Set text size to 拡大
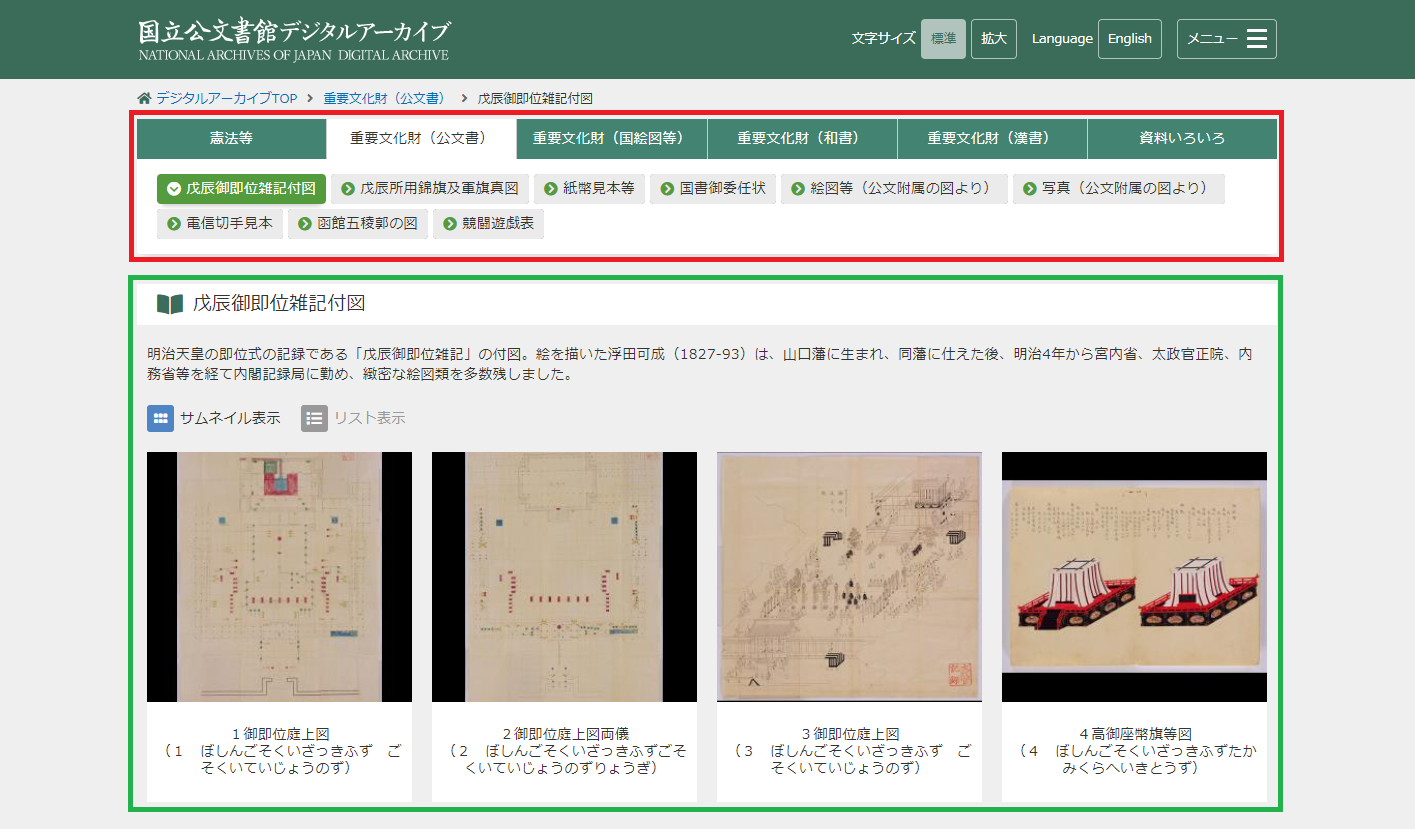 (x=994, y=39)
